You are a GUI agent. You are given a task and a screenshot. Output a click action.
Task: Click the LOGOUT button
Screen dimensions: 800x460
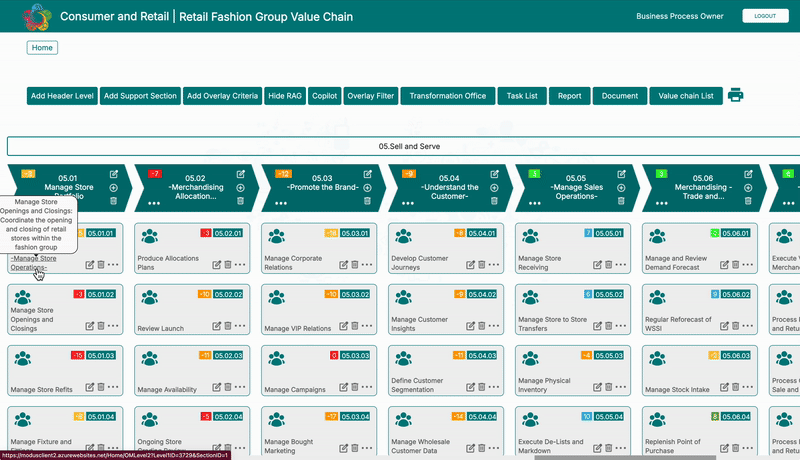[765, 16]
